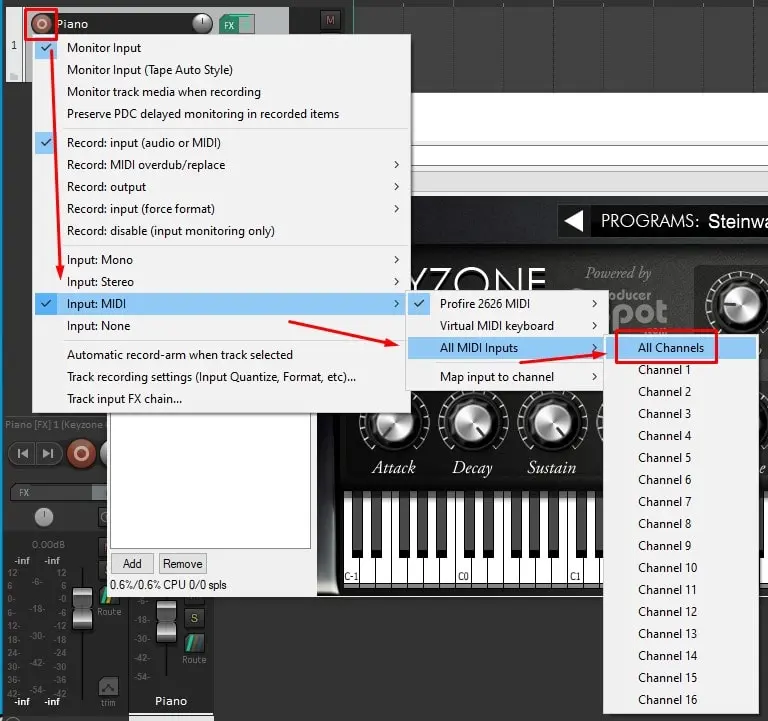Expand Map input to channel submenu

coord(505,377)
